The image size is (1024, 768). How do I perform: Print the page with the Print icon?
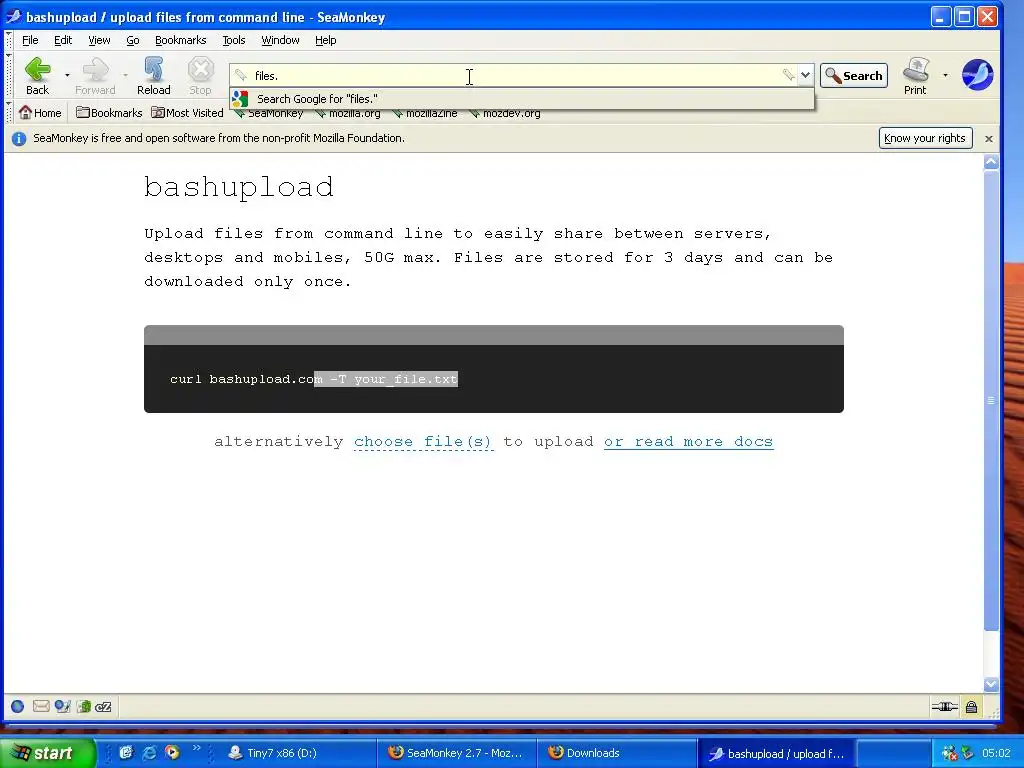pyautogui.click(x=915, y=76)
